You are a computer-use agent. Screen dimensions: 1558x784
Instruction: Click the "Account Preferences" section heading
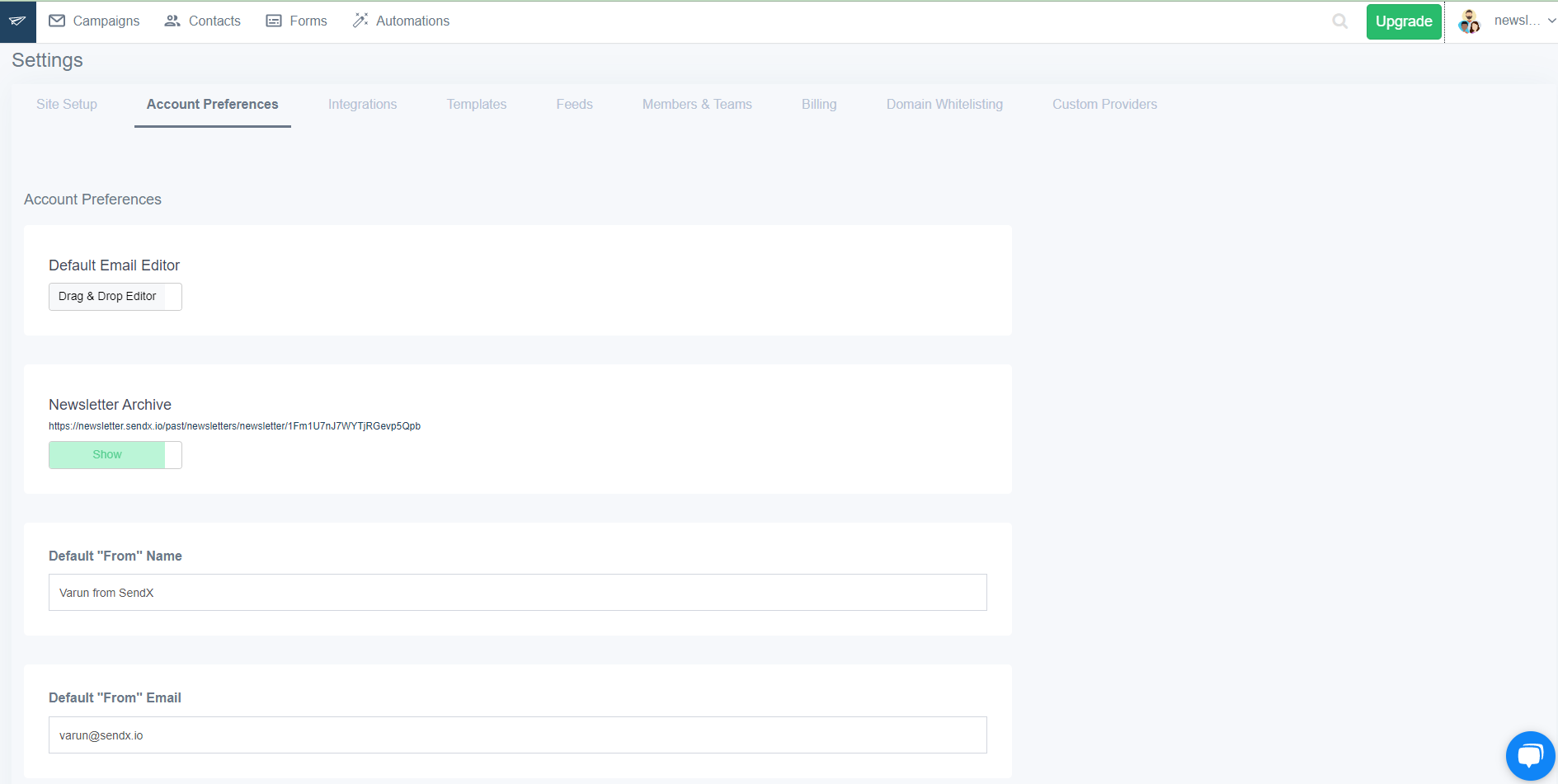(x=93, y=200)
